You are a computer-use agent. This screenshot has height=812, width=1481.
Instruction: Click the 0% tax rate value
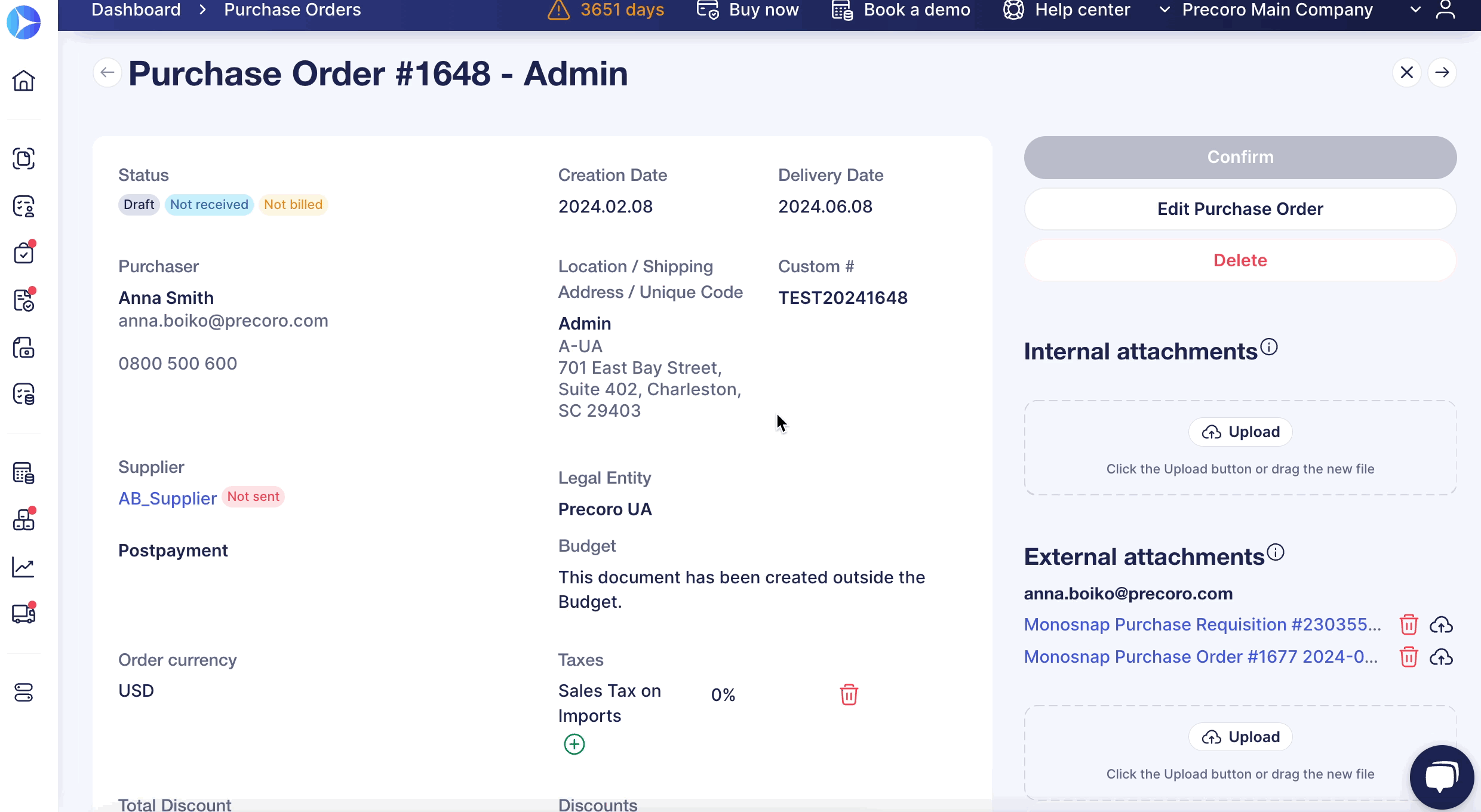point(723,695)
